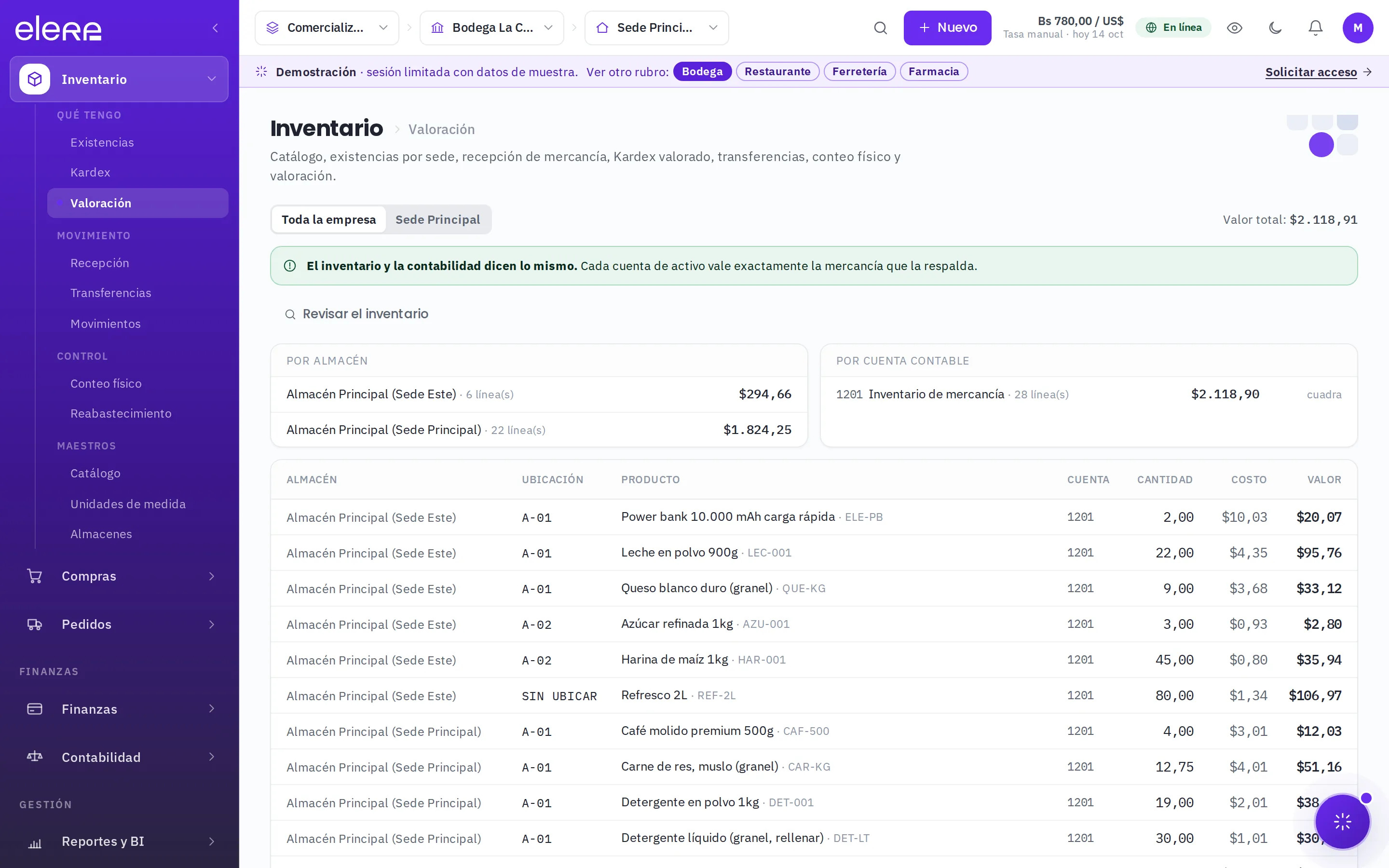Screen dimensions: 1389x868
Task: Click the Compras shopping cart icon
Action: [x=34, y=576]
